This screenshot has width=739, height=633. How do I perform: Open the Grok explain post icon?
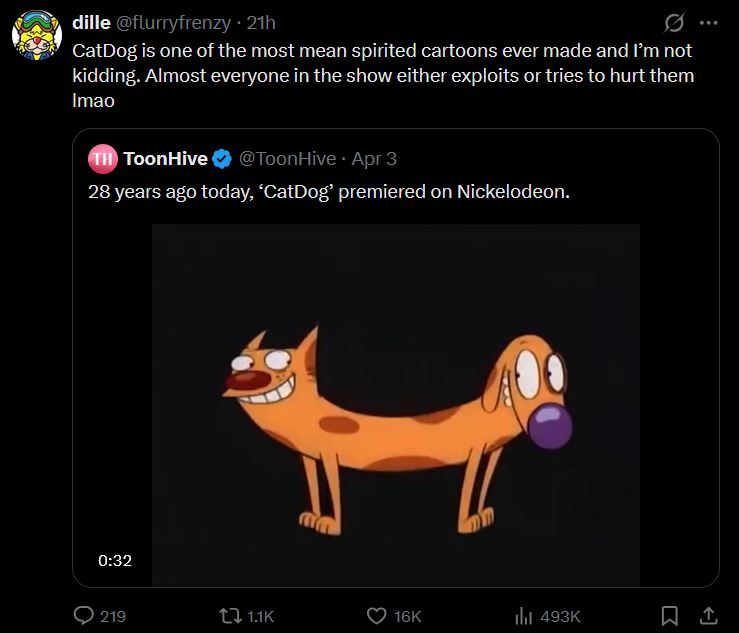[675, 23]
